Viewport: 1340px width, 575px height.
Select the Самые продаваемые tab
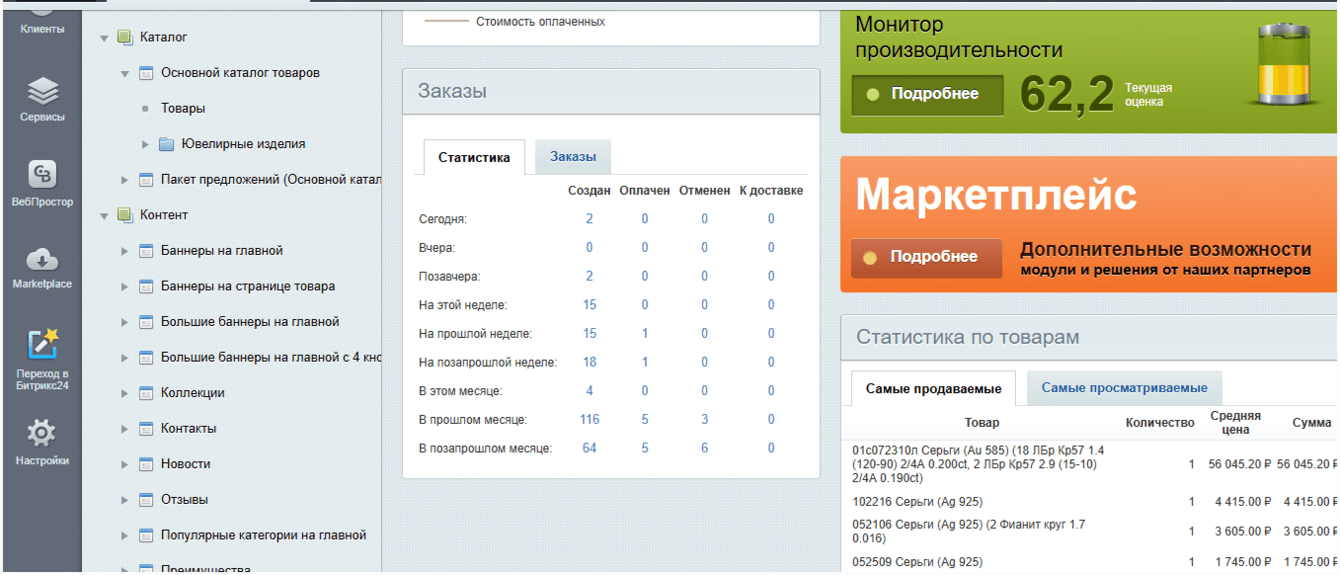[933, 388]
